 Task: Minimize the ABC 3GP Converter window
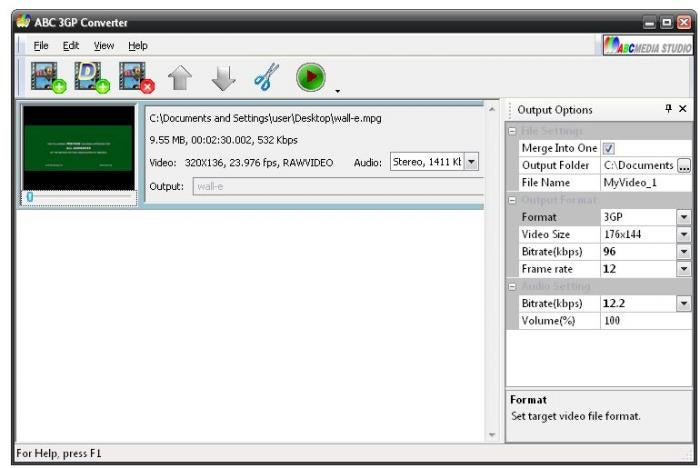pos(650,22)
